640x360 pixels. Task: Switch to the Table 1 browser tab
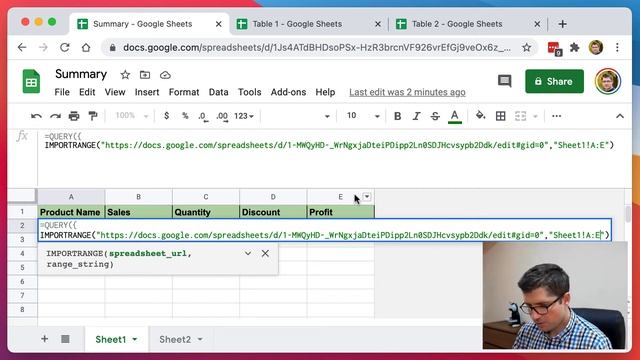[x=297, y=24]
